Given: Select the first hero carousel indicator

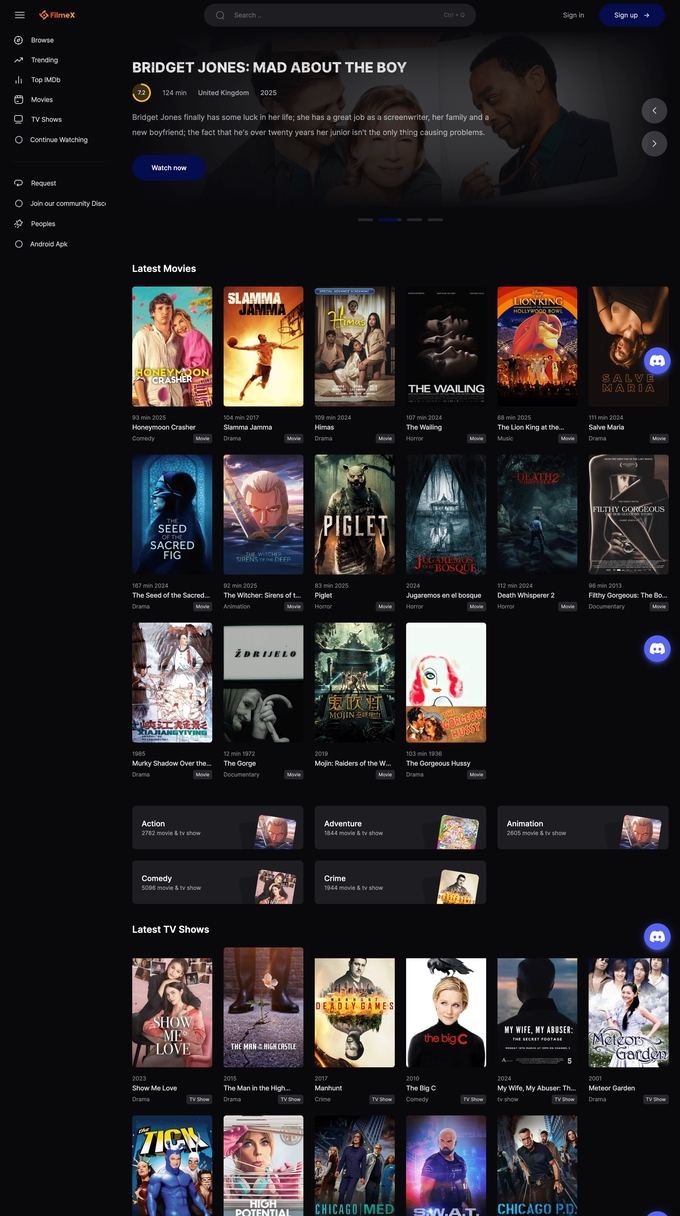Looking at the screenshot, I should [365, 219].
